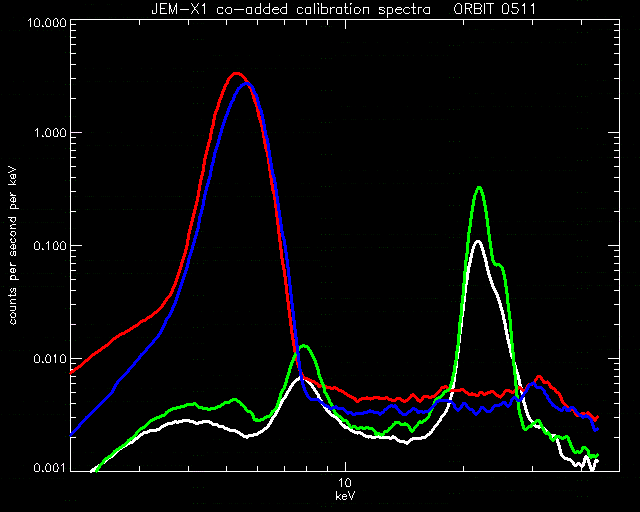Click the green shoulder right of its main peak
This screenshot has height=512, width=640.
499,265
